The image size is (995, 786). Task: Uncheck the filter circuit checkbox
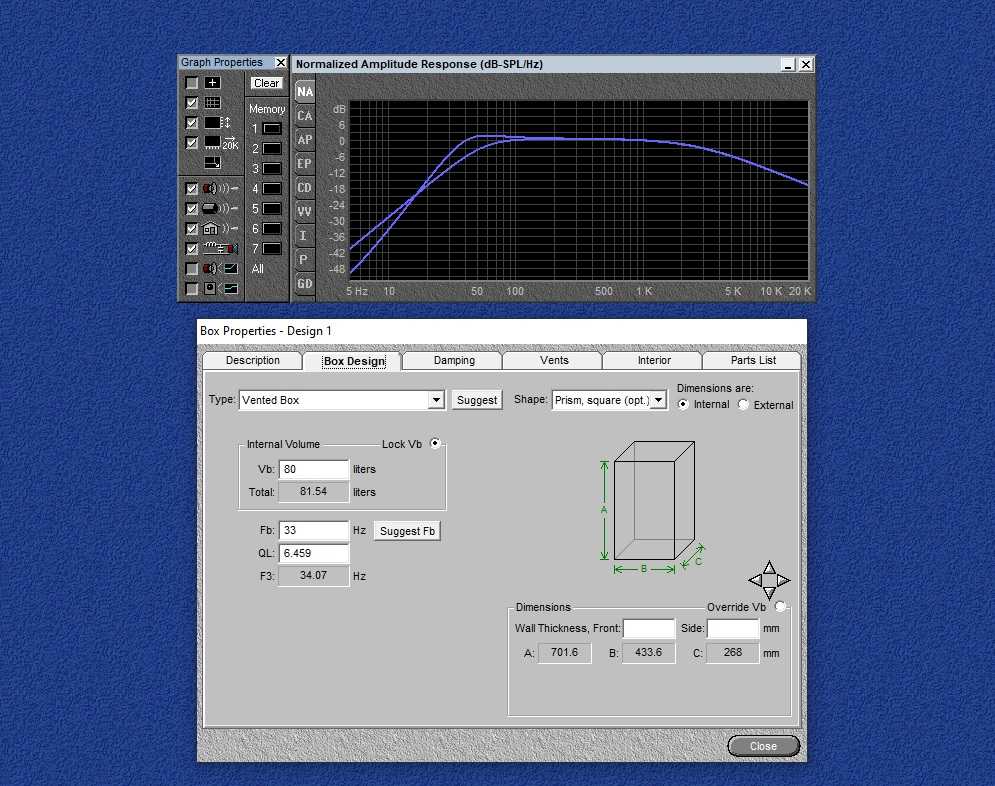[192, 249]
